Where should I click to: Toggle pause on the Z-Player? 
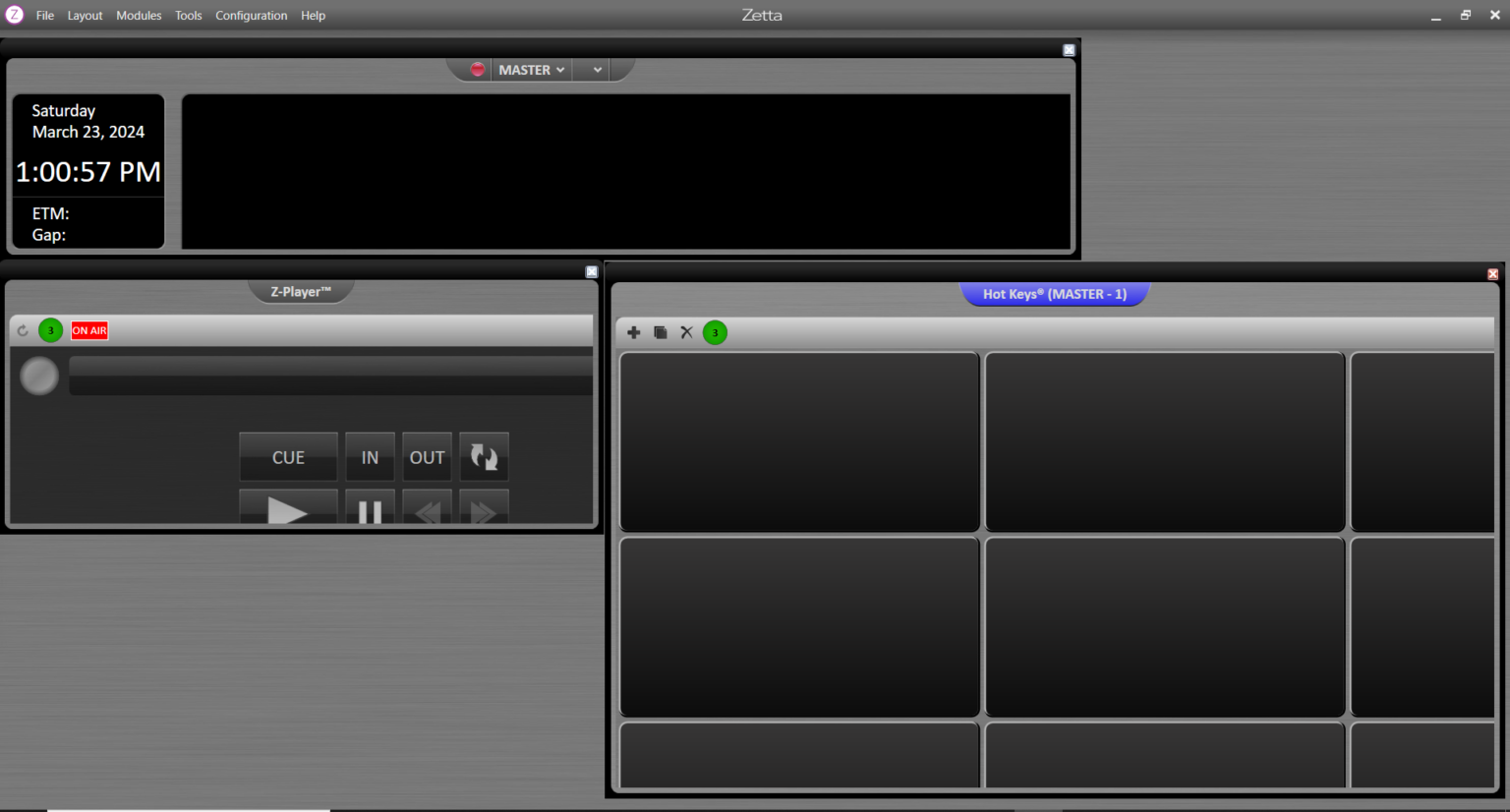(x=370, y=510)
